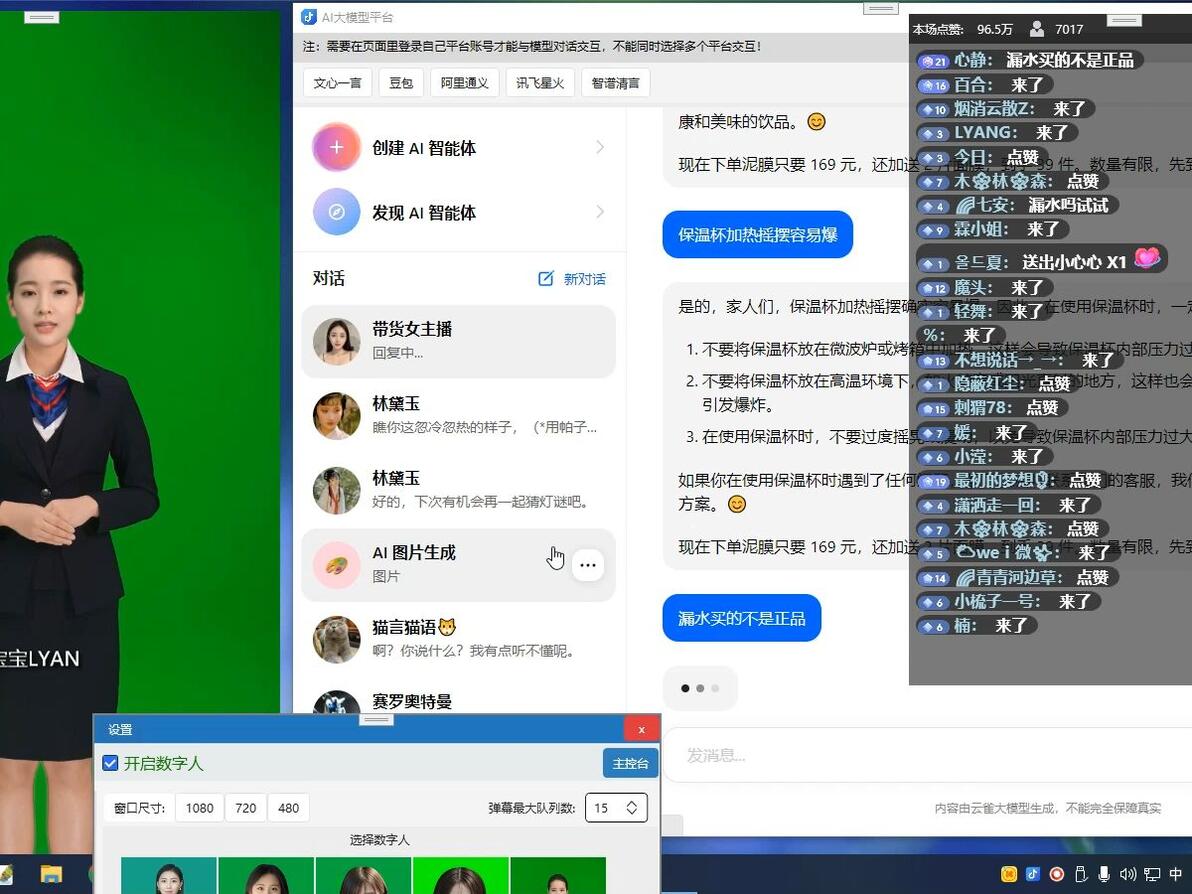Image resolution: width=1192 pixels, height=894 pixels.
Task: Click the USB device tray icon
Action: (1080, 874)
